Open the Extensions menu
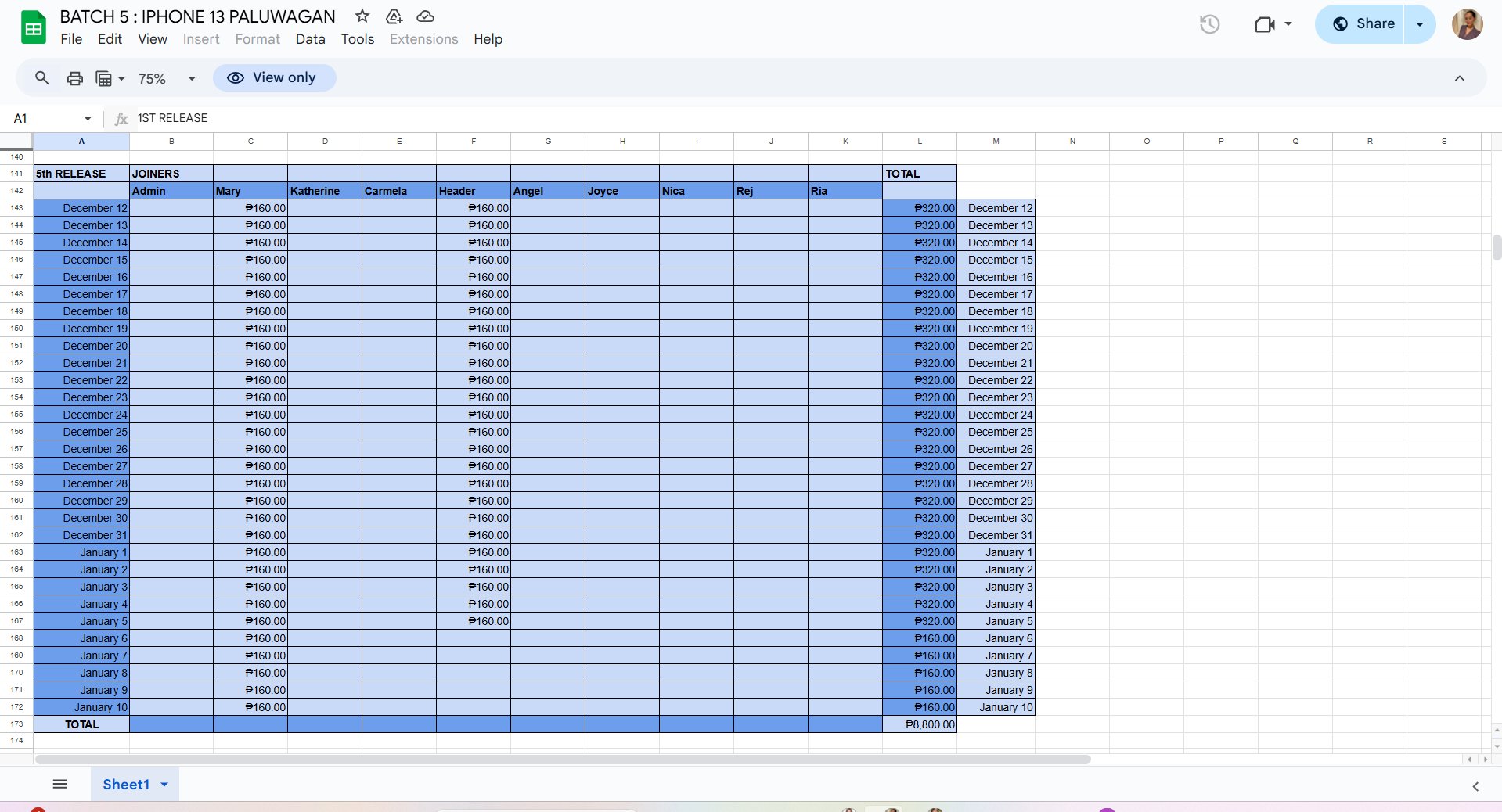Screen dimensions: 1502x812 424,39
